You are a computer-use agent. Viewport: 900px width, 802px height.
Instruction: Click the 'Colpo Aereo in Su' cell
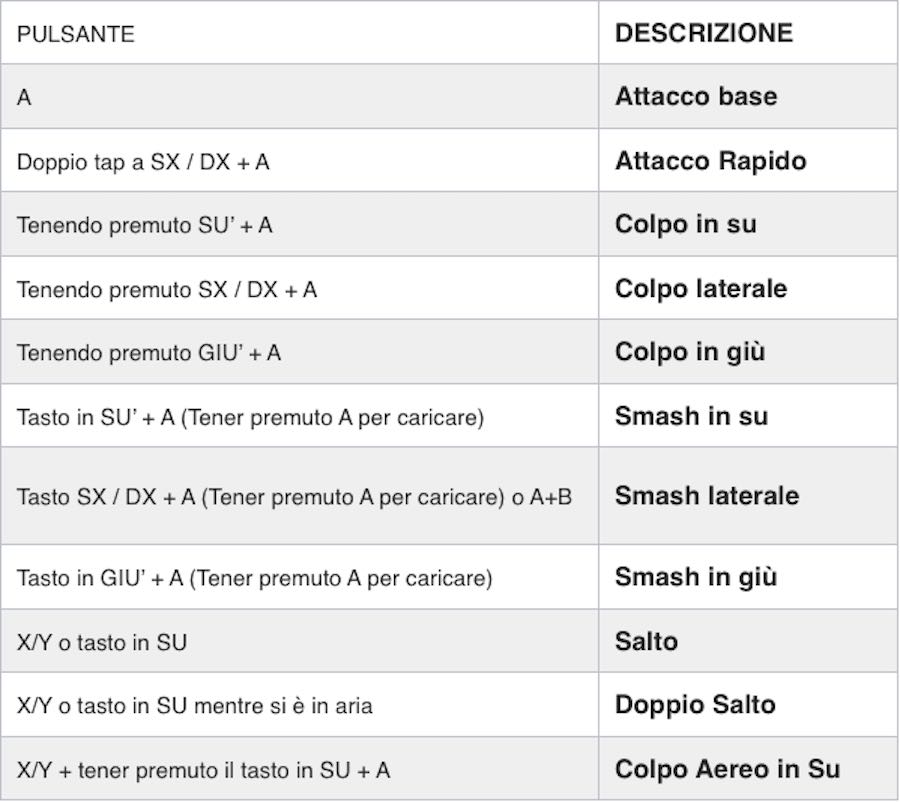pyautogui.click(x=748, y=769)
